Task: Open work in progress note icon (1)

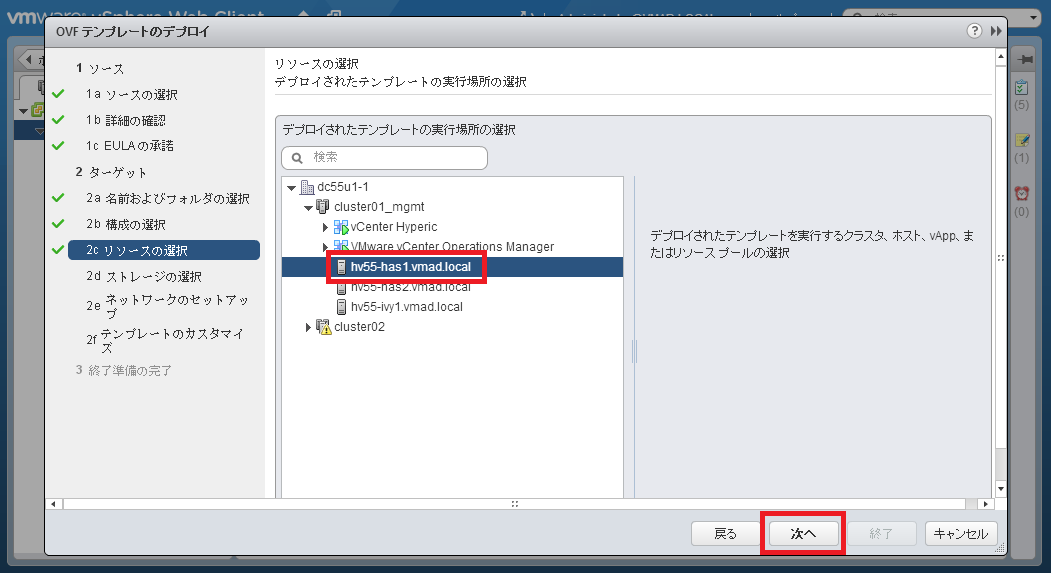Action: tap(1022, 140)
